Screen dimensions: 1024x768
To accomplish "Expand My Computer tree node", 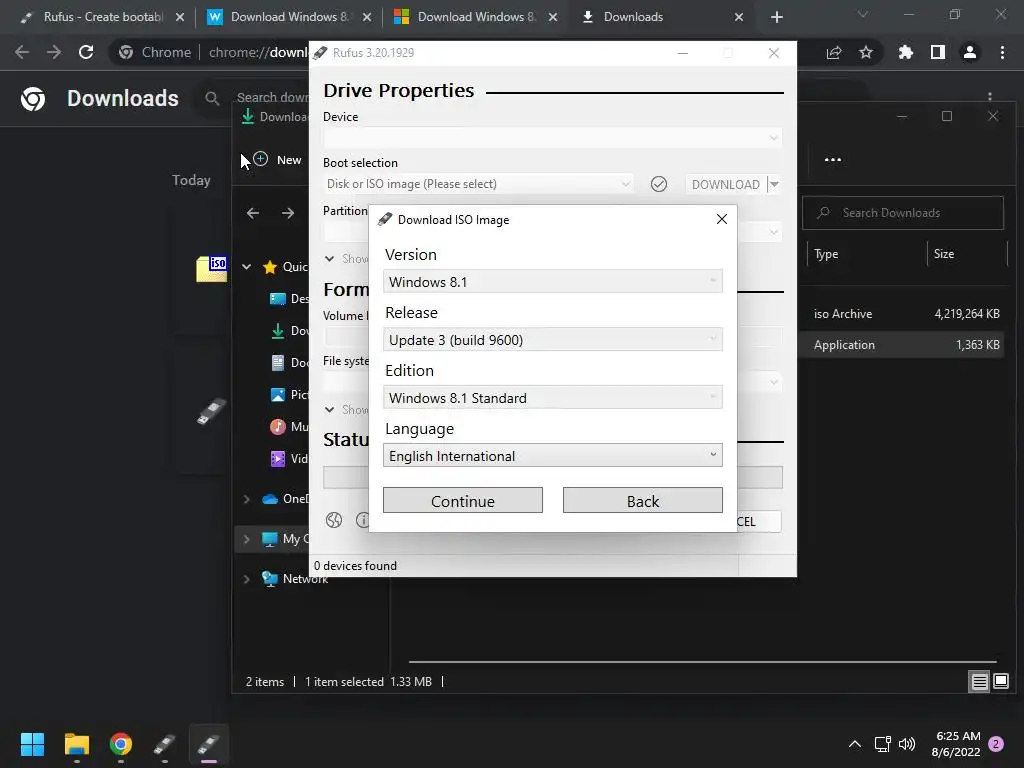I will [247, 539].
